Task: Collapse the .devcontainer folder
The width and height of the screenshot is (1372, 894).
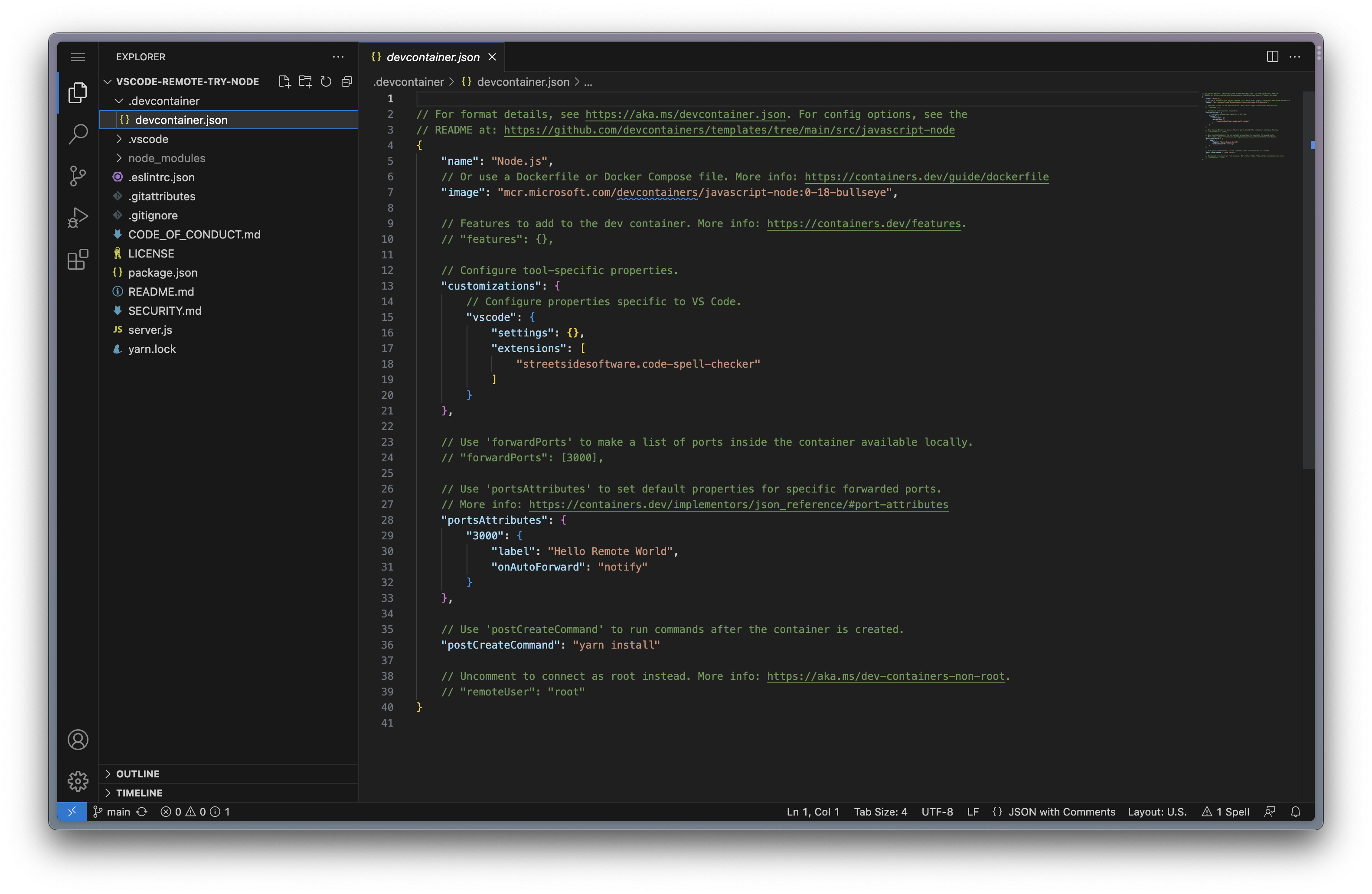Action: pyautogui.click(x=163, y=101)
